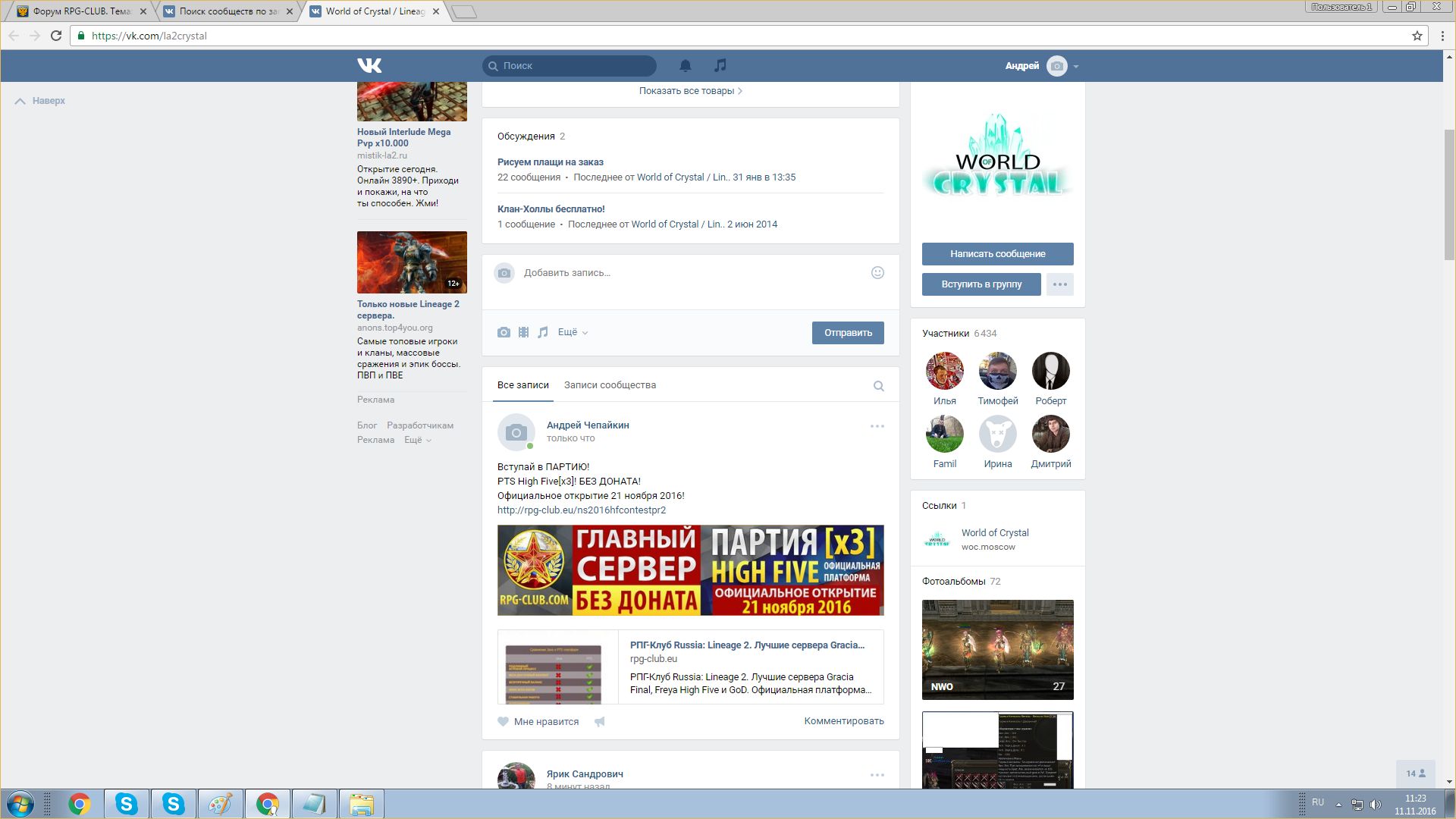Image resolution: width=1456 pixels, height=819 pixels.
Task: Switch to Записи сообщества tab
Action: tap(610, 385)
